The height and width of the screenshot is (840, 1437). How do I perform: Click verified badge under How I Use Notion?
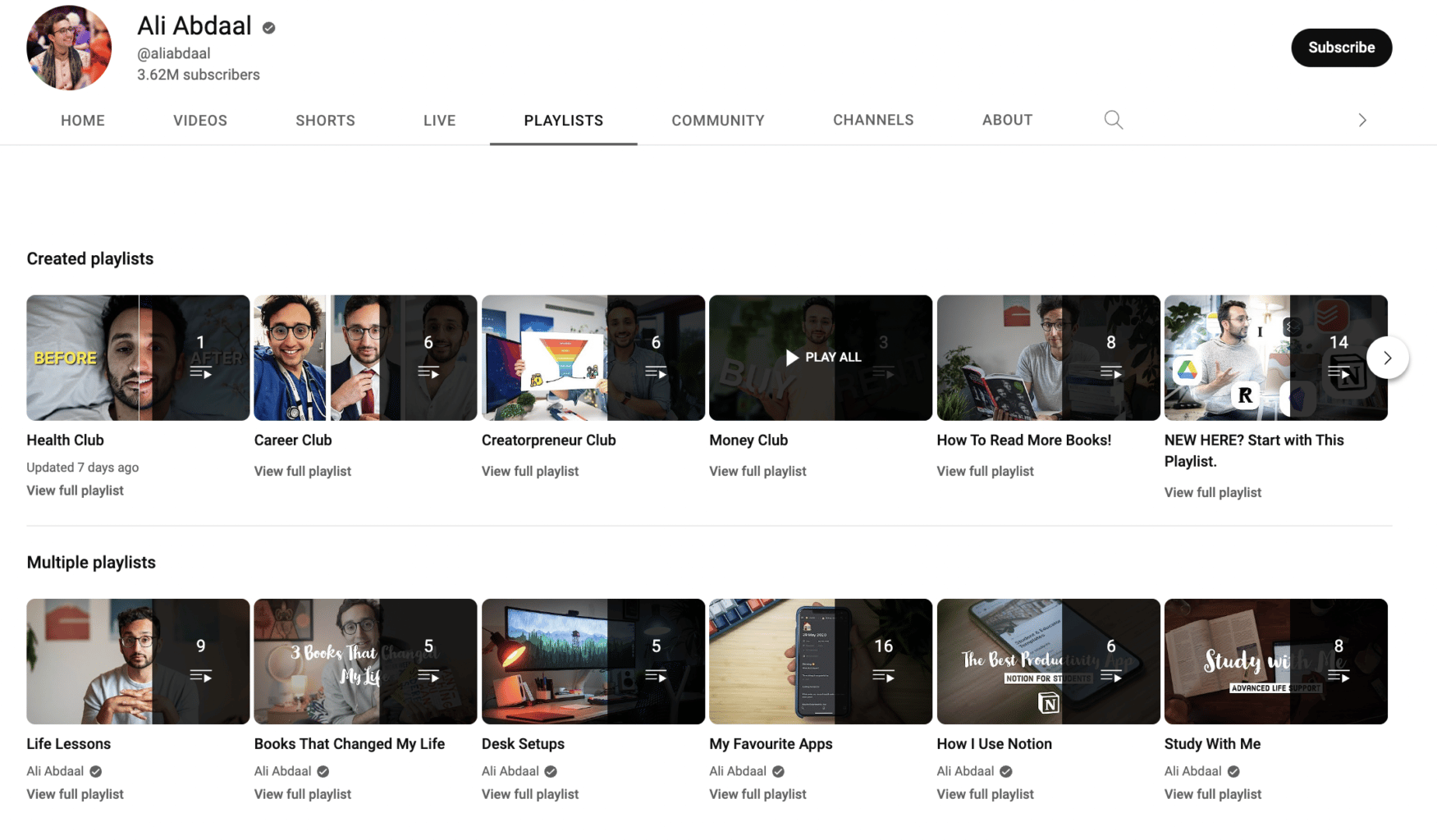1005,771
